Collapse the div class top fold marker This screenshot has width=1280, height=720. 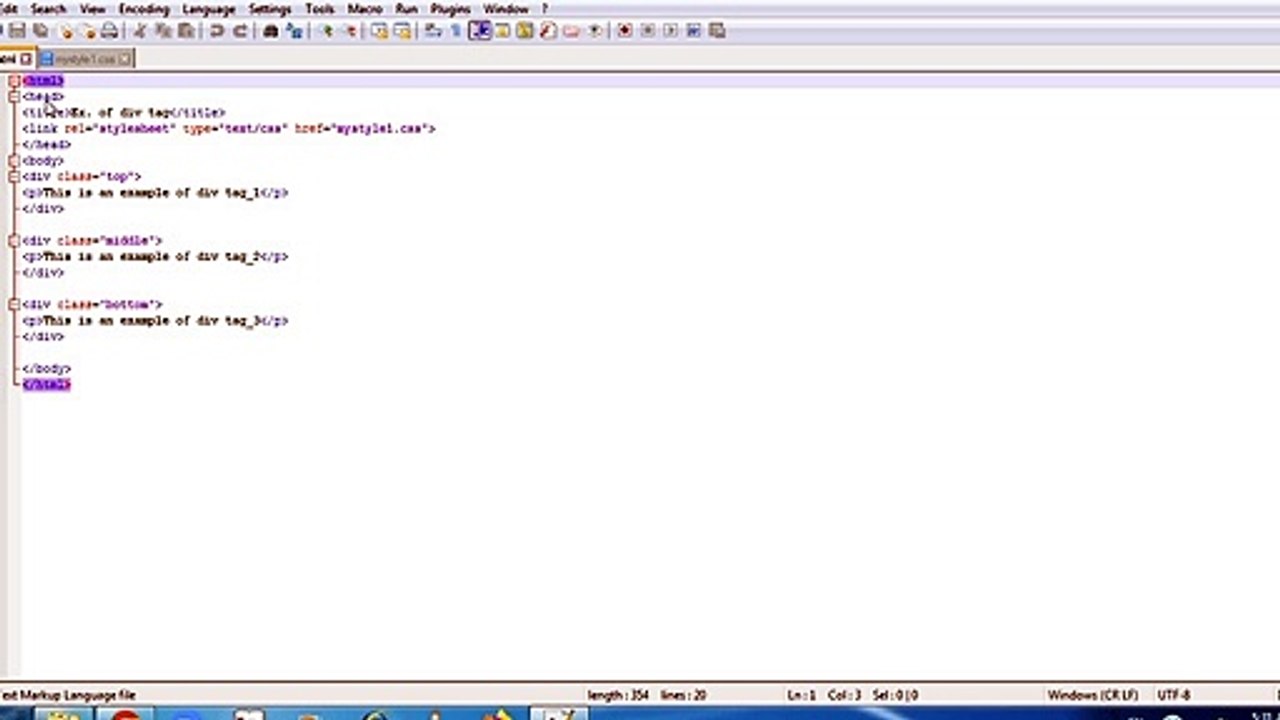[14, 177]
